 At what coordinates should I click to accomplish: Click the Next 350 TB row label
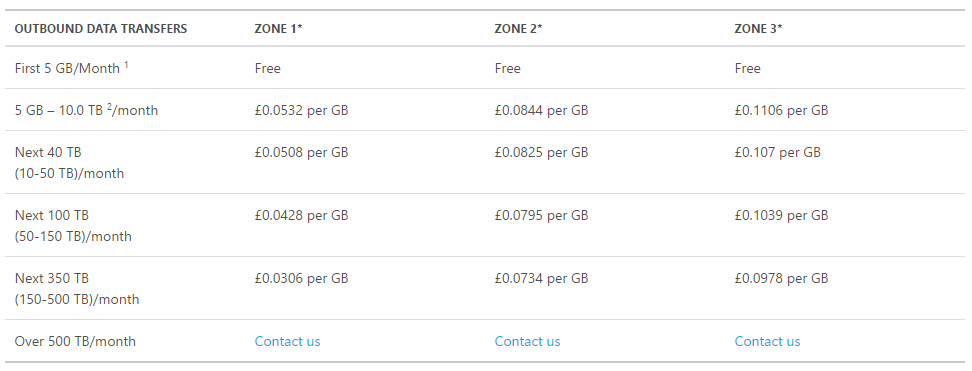(x=76, y=288)
